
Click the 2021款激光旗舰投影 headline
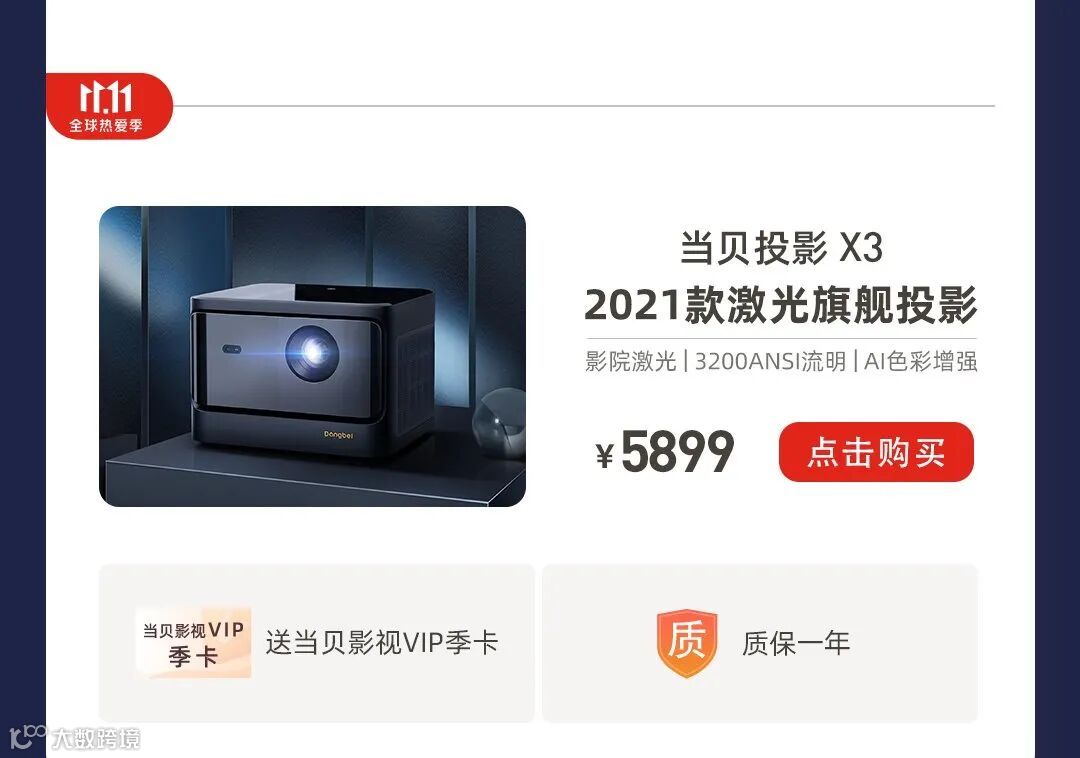(x=781, y=304)
